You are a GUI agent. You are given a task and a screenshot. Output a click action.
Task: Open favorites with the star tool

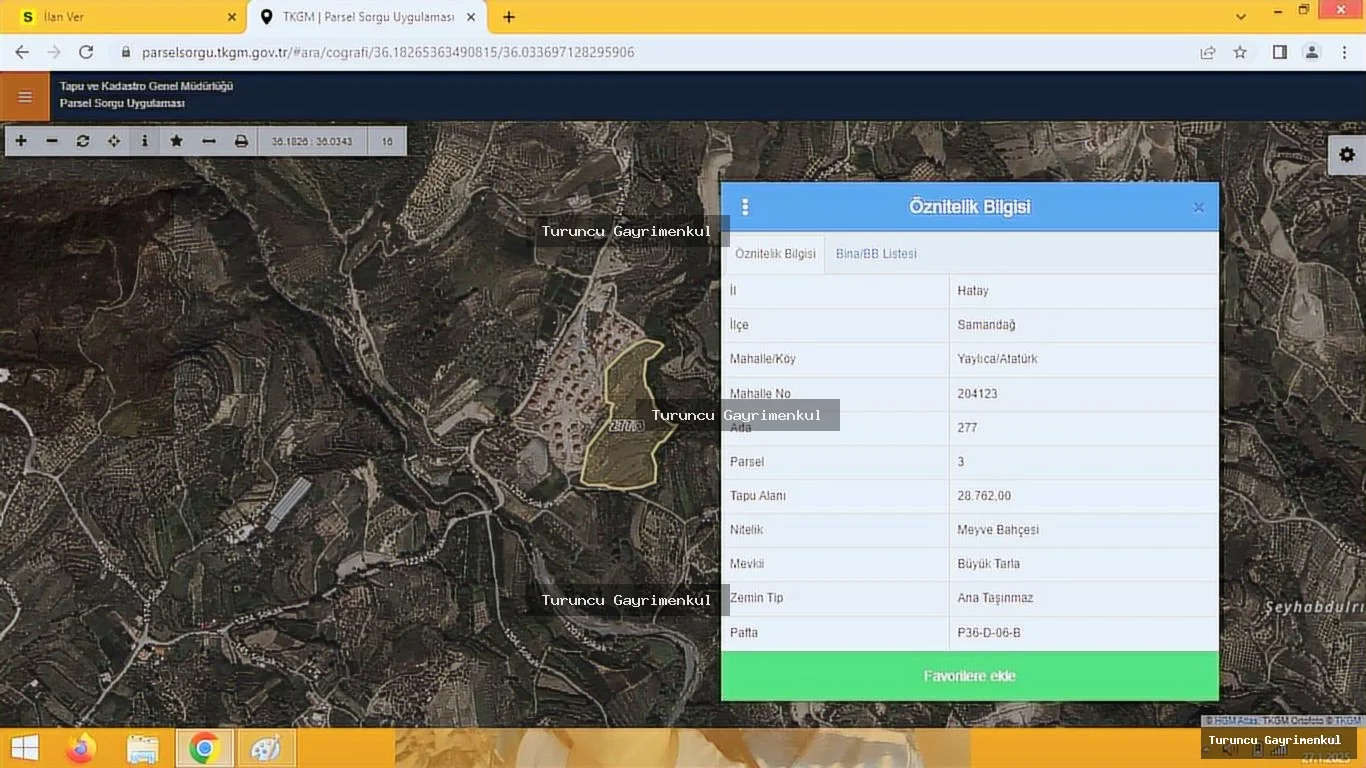(177, 141)
